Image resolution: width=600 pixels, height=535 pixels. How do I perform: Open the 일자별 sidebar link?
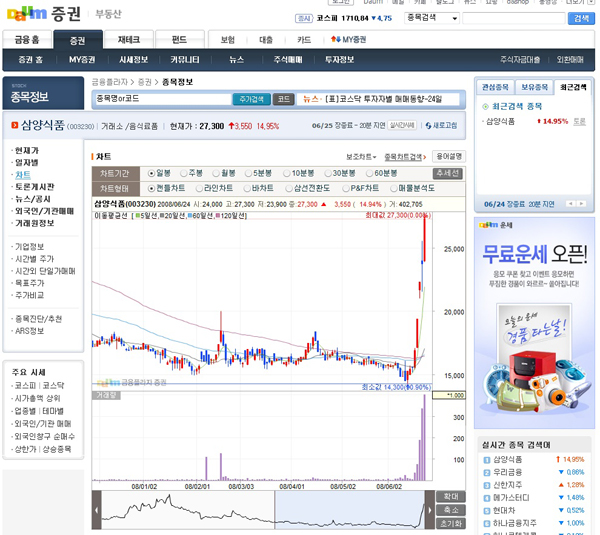[26, 163]
